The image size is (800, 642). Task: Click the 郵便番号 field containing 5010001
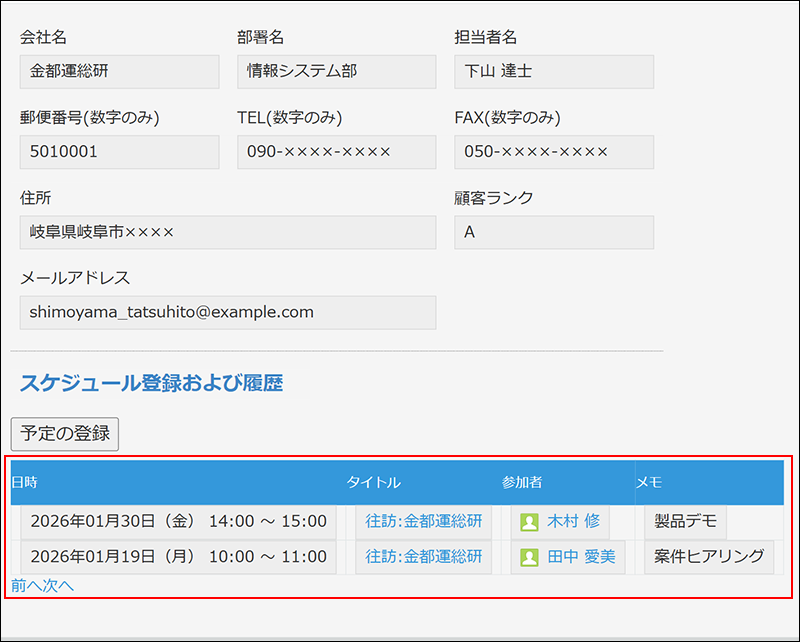(x=119, y=152)
